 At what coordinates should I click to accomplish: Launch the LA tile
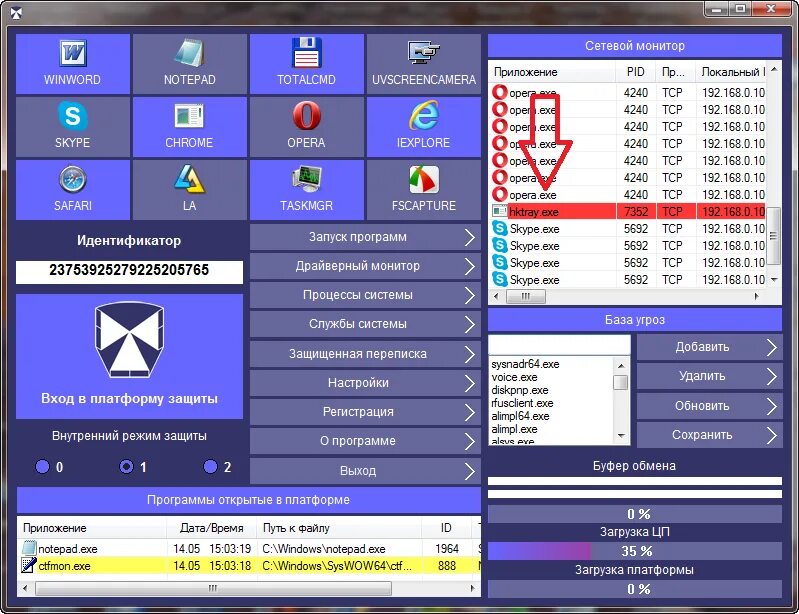pyautogui.click(x=190, y=190)
